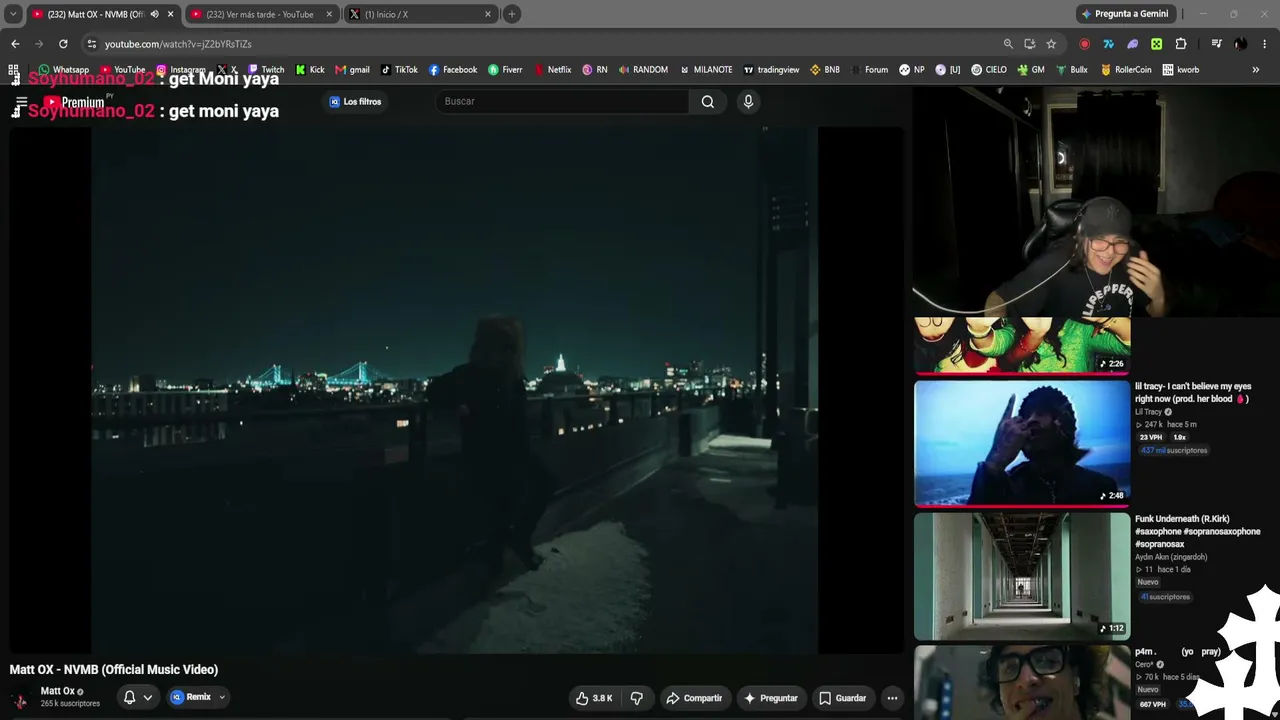Open the tradingview bookmark

click(x=771, y=70)
